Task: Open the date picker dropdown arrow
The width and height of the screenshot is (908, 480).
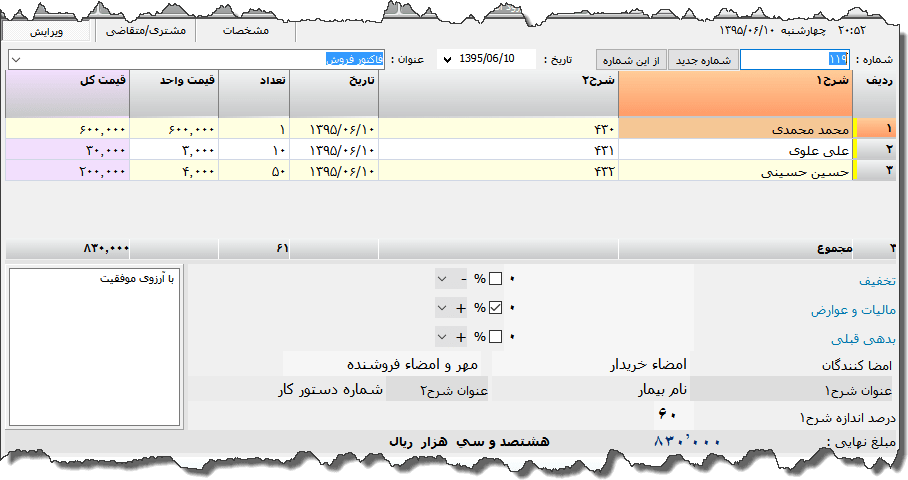Action: 446,60
